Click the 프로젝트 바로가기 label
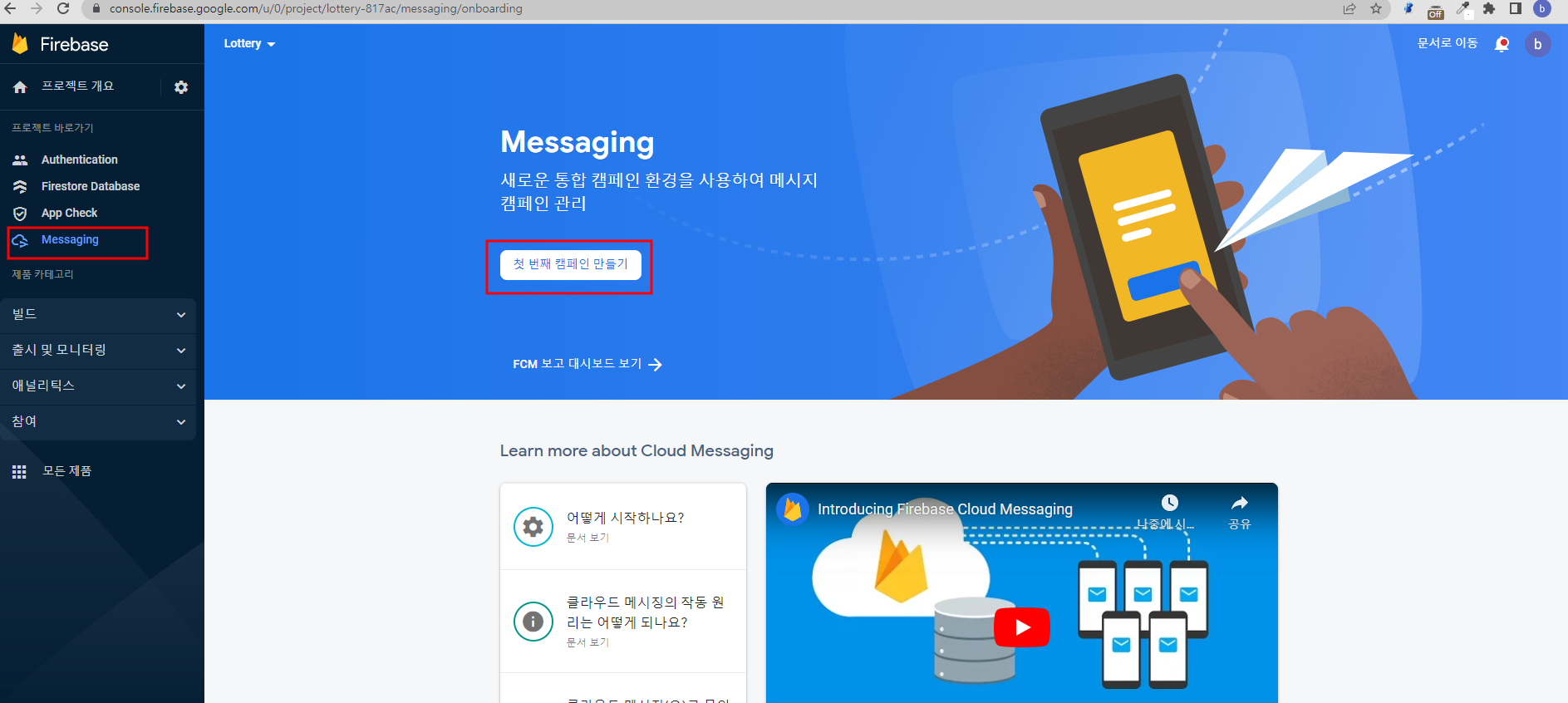The image size is (1568, 703). [x=52, y=128]
